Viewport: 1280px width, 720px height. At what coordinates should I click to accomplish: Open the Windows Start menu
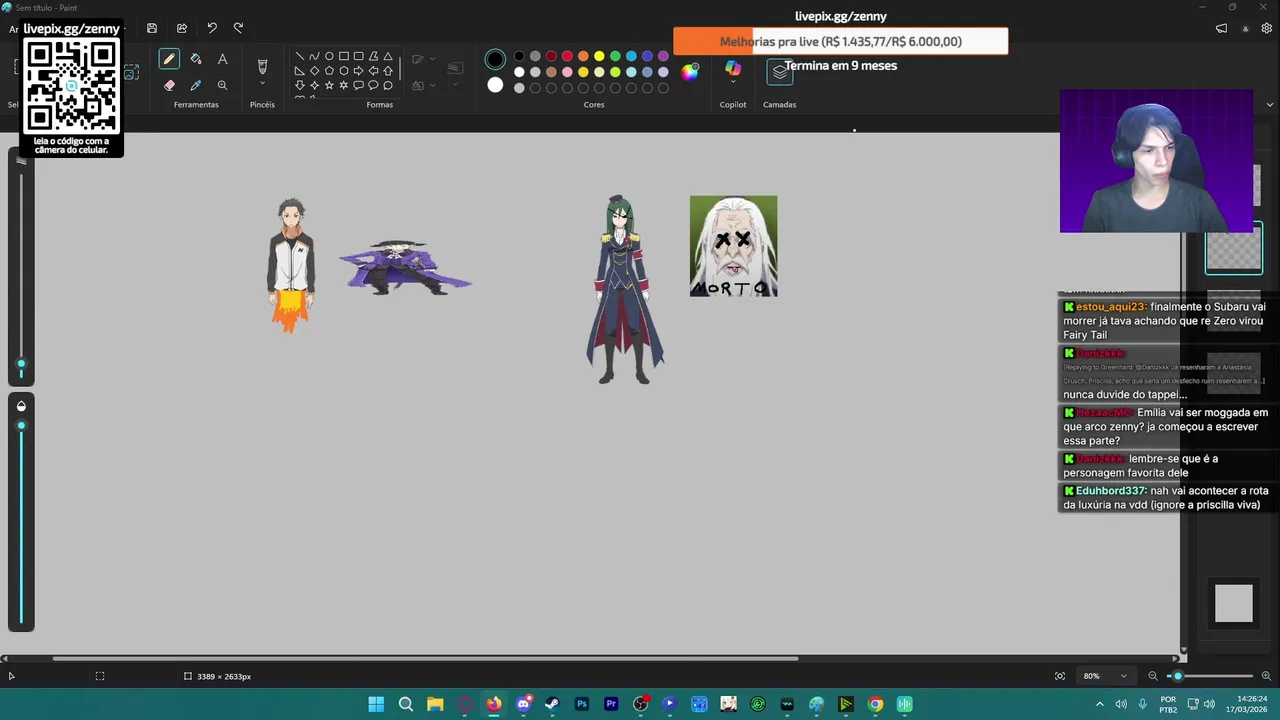(x=376, y=704)
